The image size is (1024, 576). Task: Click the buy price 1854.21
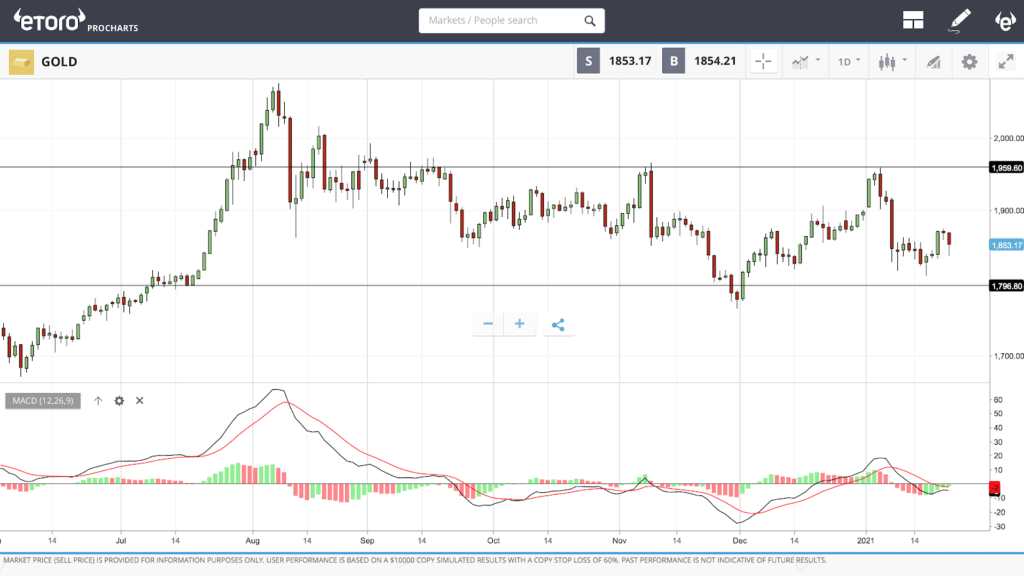pos(715,61)
